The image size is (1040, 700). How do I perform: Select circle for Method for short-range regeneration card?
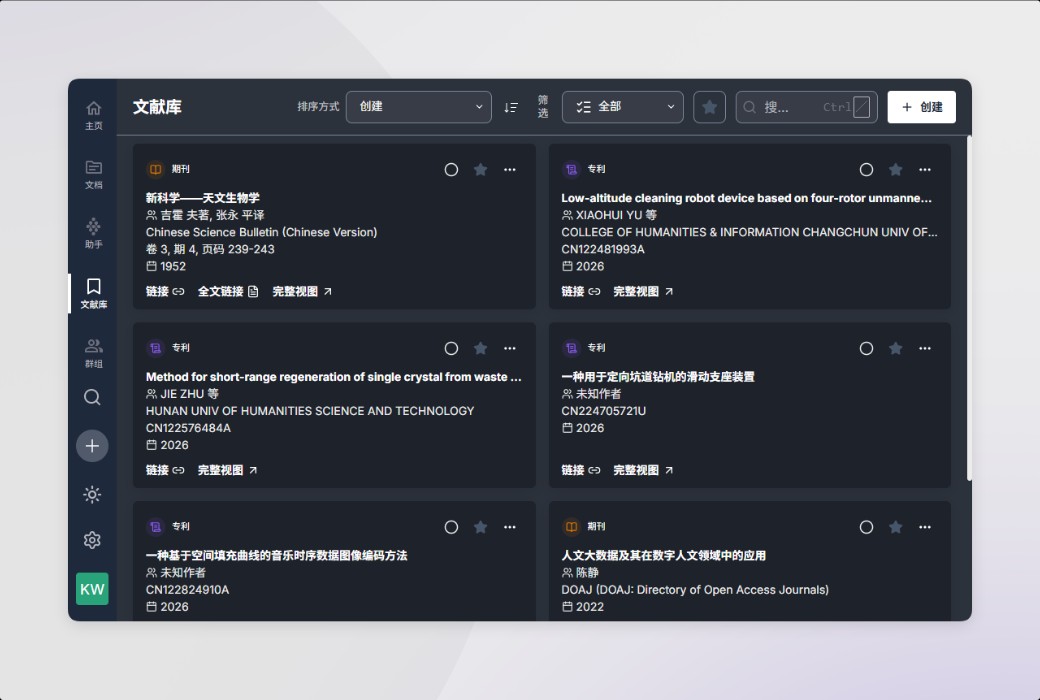point(451,348)
